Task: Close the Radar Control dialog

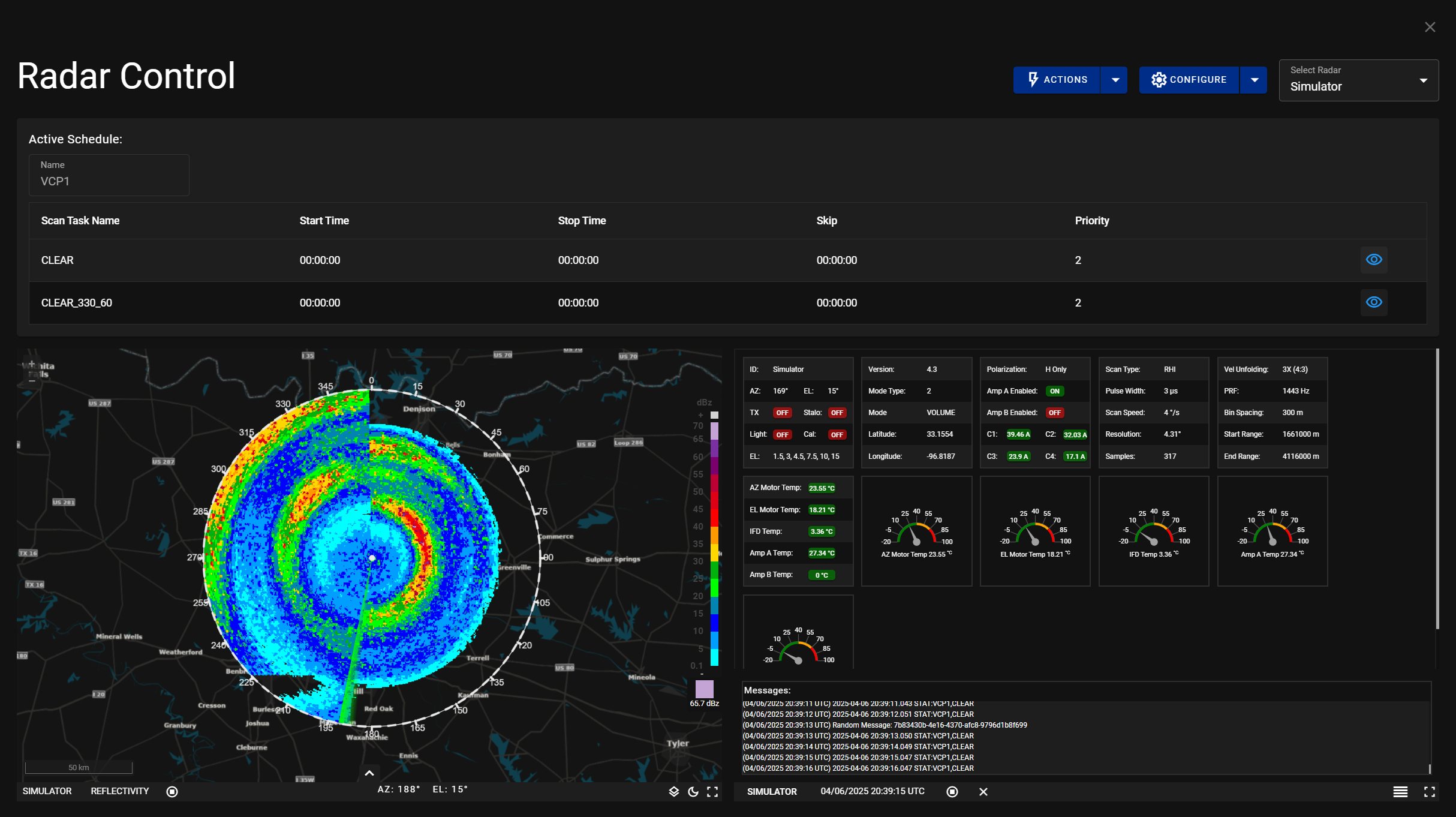Action: (1430, 27)
